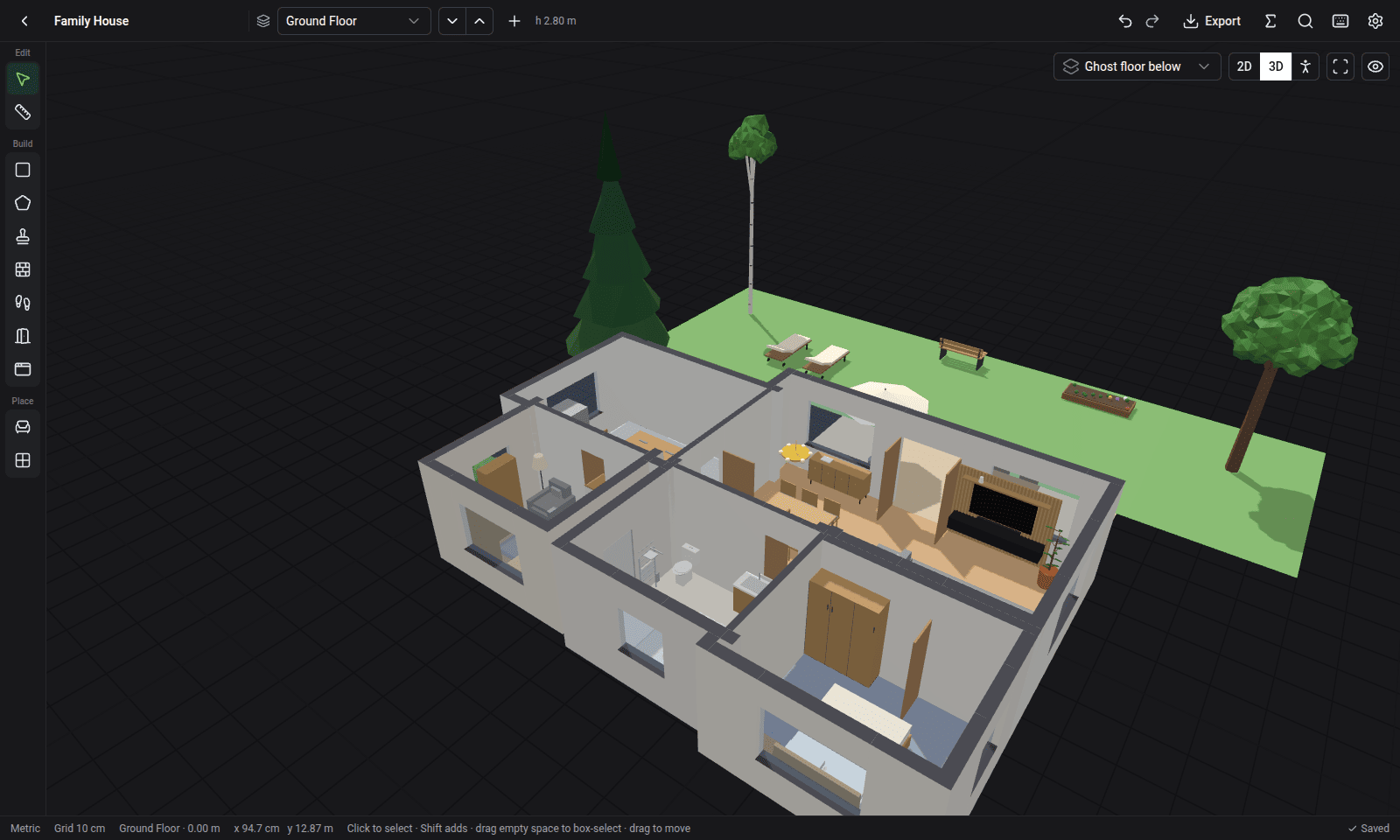
Task: Go back with the left chevron
Action: pos(24,21)
